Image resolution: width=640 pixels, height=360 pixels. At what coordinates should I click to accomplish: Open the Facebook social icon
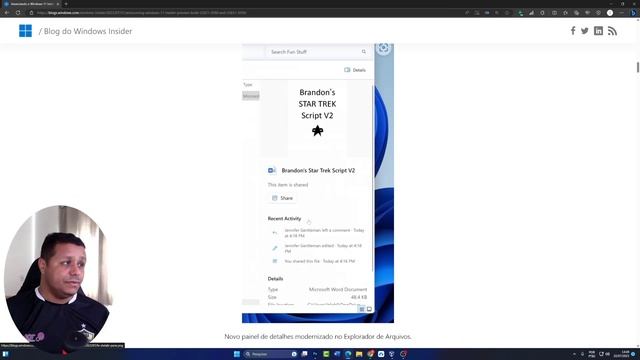pyautogui.click(x=573, y=31)
